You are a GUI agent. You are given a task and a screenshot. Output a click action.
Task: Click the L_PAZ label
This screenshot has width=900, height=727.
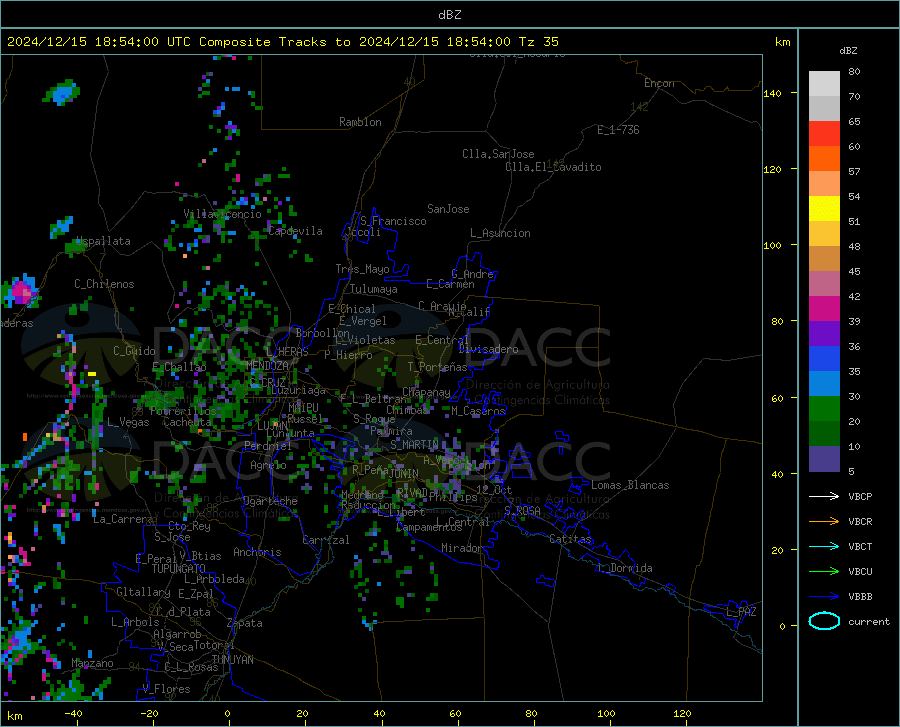pos(741,612)
